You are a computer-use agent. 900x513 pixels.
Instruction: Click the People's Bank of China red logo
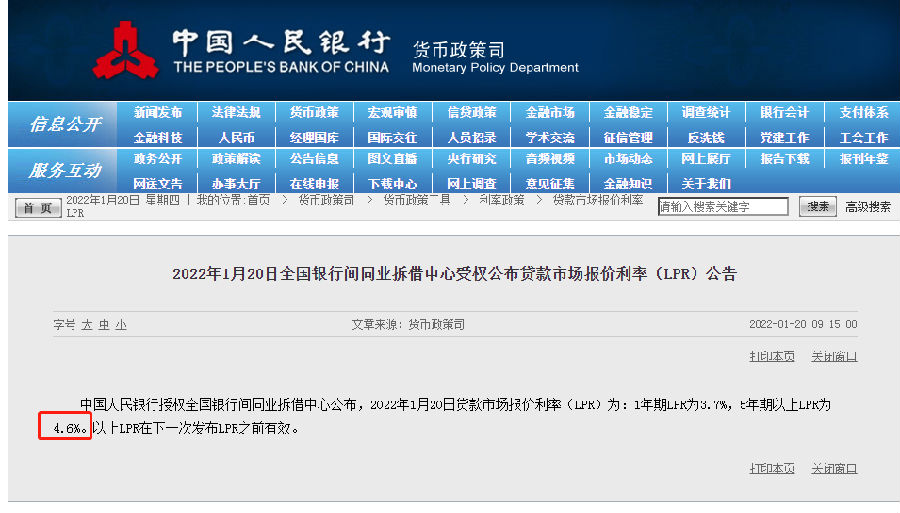tap(125, 50)
